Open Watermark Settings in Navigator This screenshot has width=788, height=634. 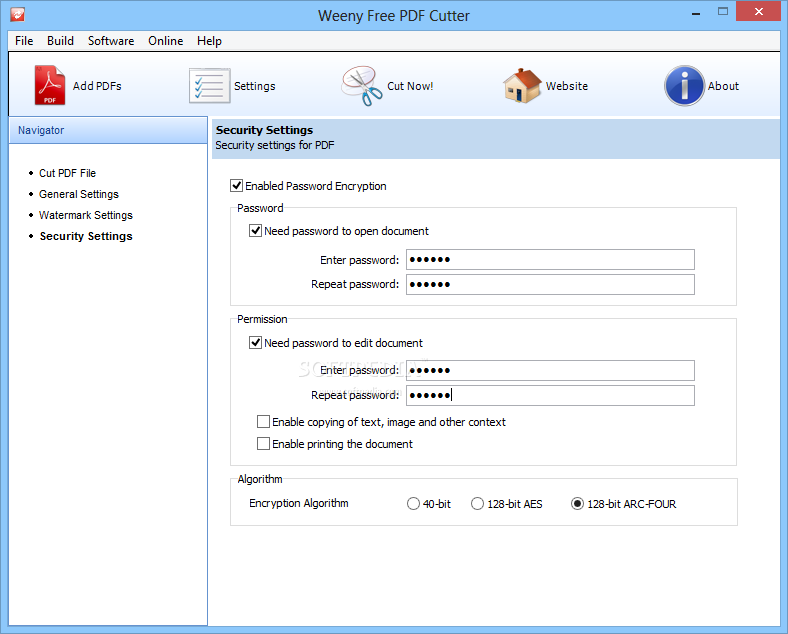click(x=86, y=216)
